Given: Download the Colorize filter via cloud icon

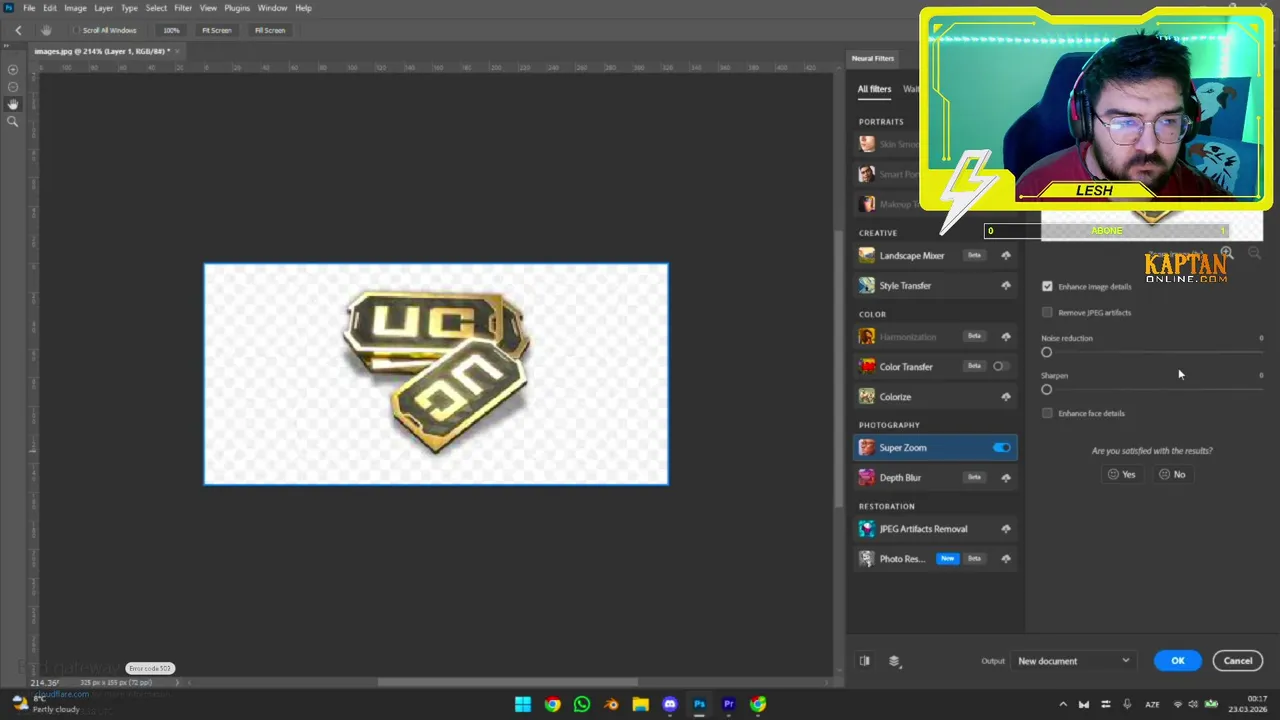Looking at the screenshot, I should [x=1006, y=397].
